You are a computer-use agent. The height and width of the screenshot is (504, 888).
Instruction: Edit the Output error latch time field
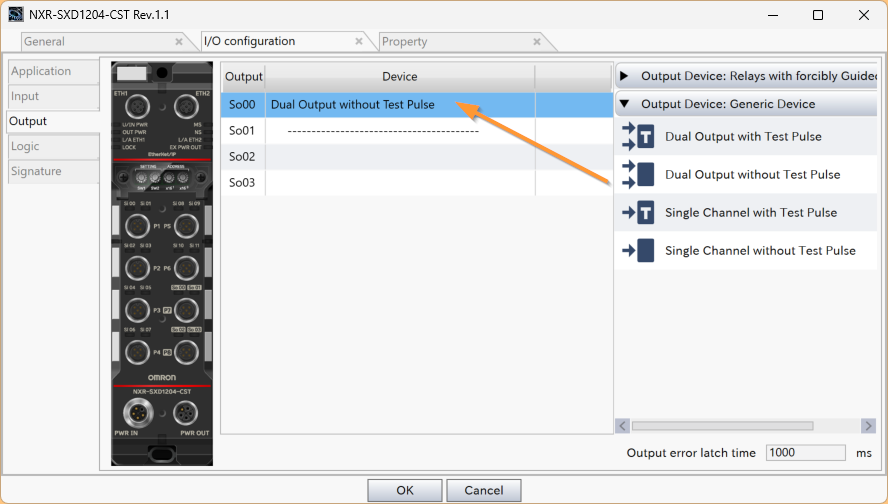pyautogui.click(x=805, y=452)
